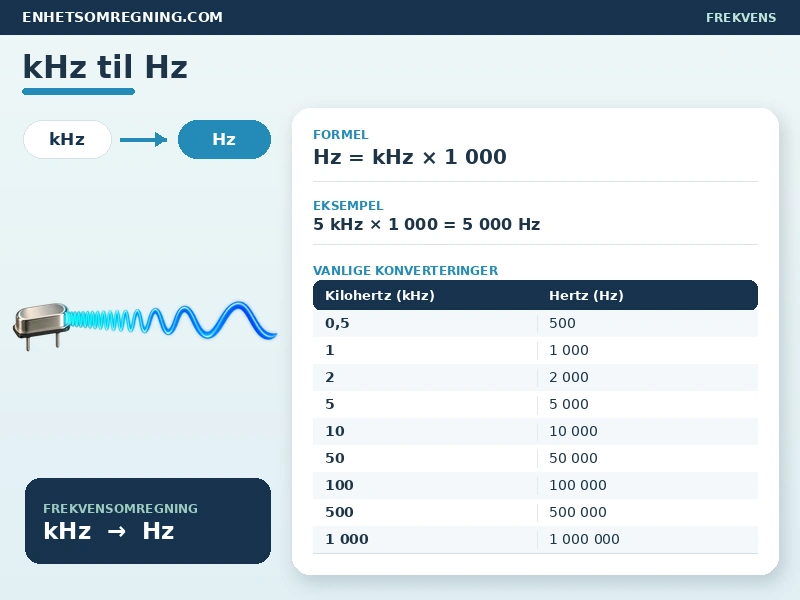Select the EKSEMPEL label
Image resolution: width=800 pixels, height=600 pixels.
(348, 206)
